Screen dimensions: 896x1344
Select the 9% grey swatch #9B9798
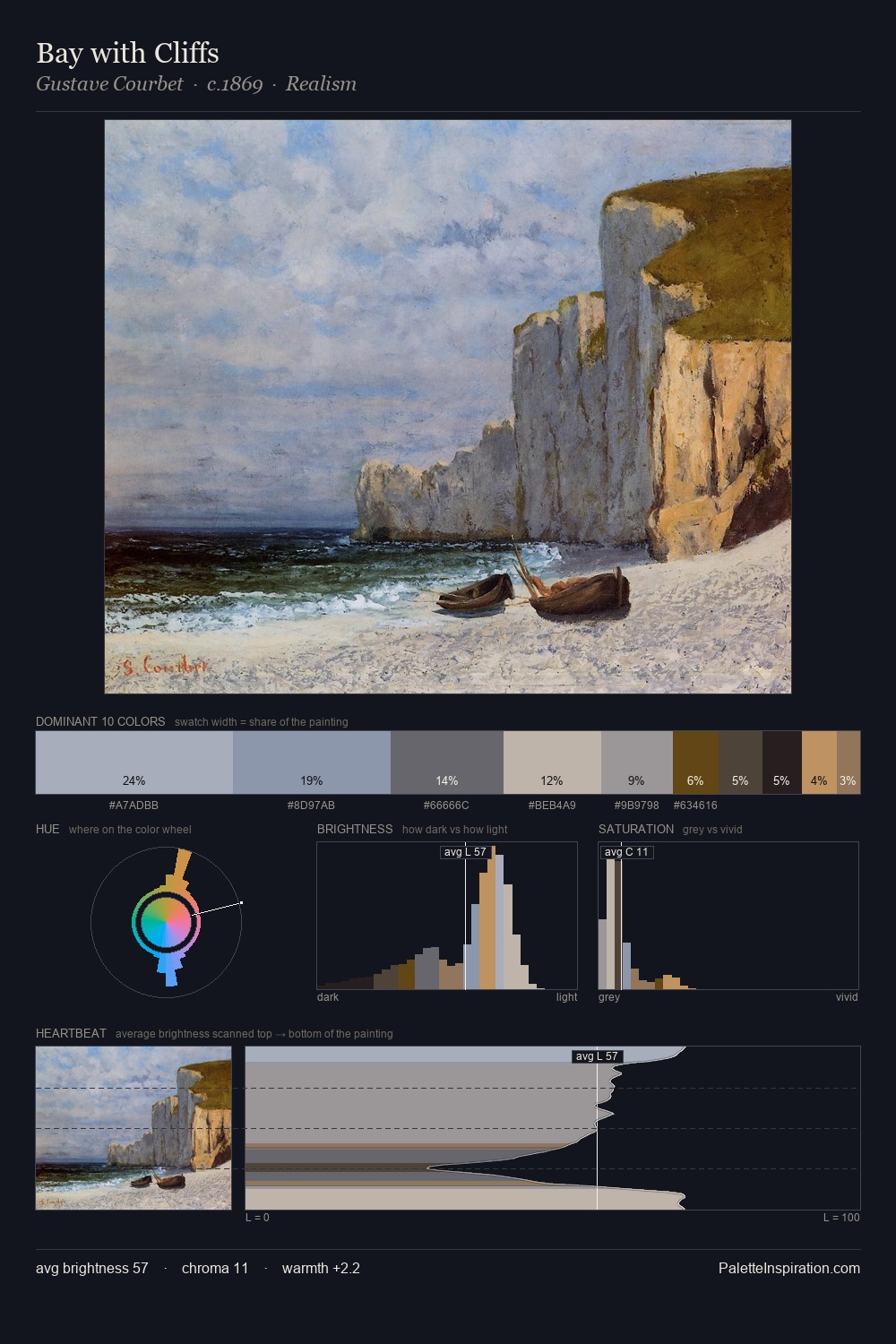click(636, 762)
